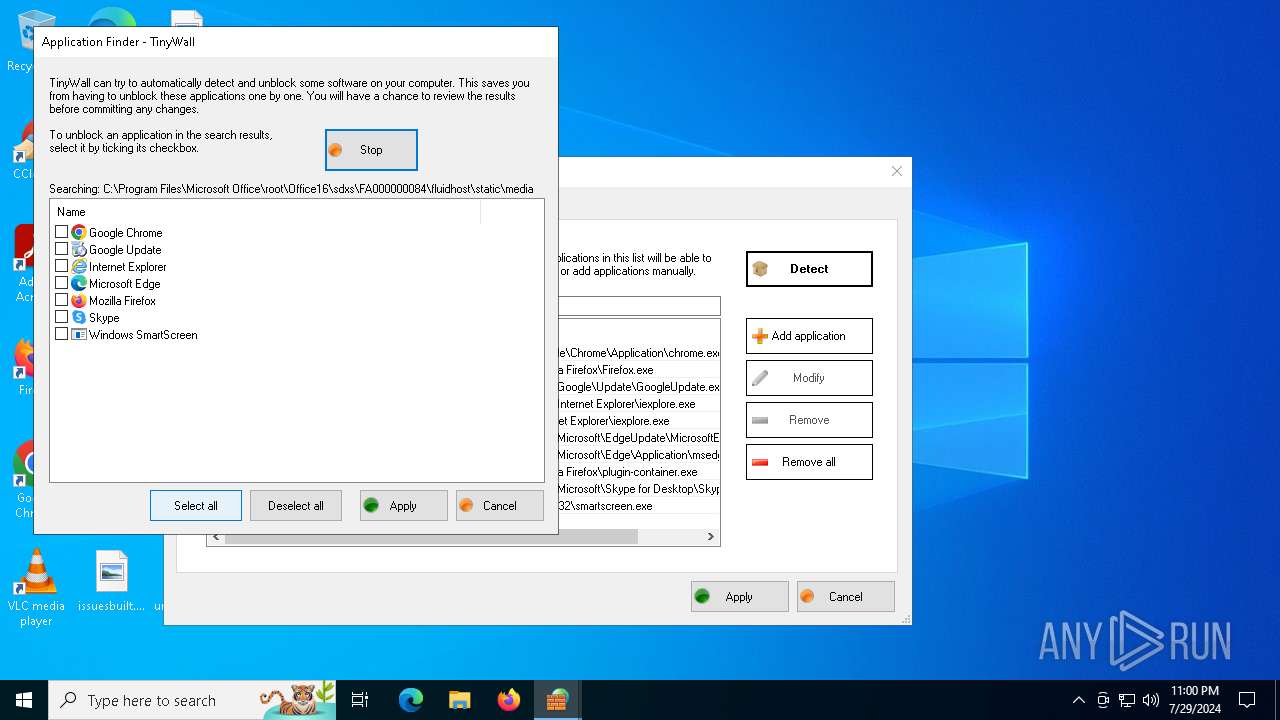Click Add application in back window
The width and height of the screenshot is (1280, 720).
pyautogui.click(x=809, y=336)
